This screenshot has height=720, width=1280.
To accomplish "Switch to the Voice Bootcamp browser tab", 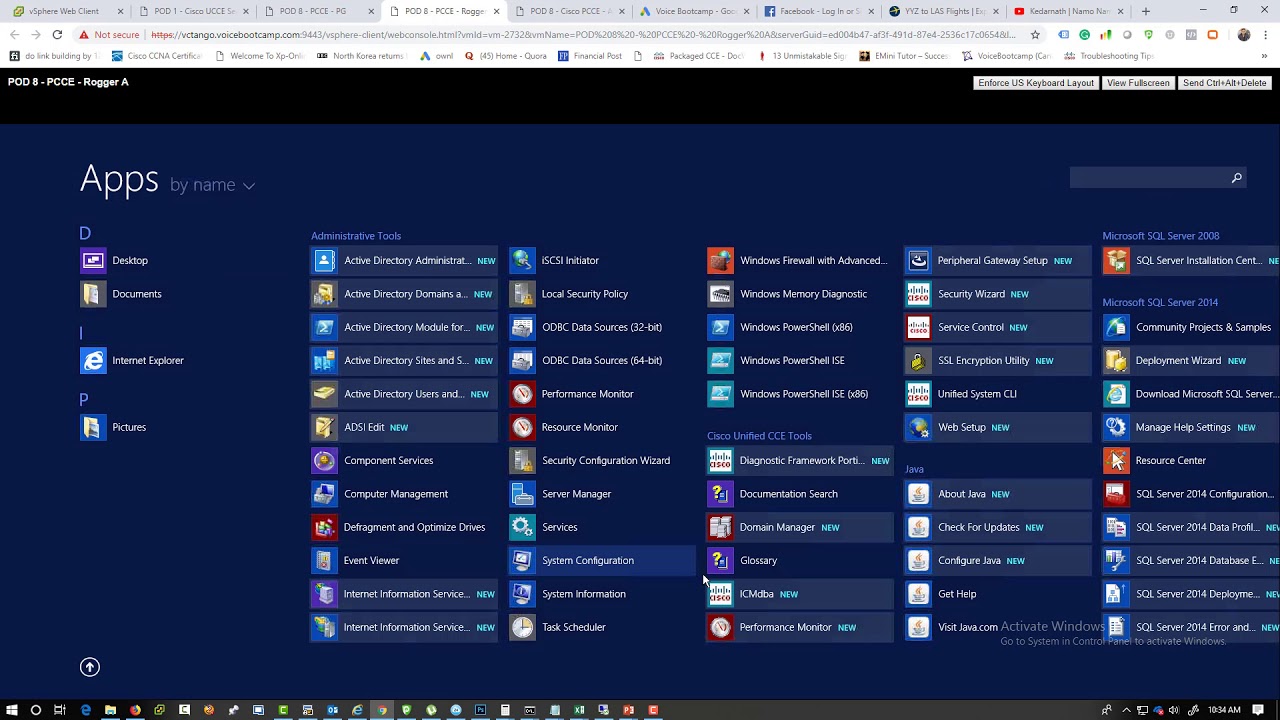I will [x=694, y=11].
